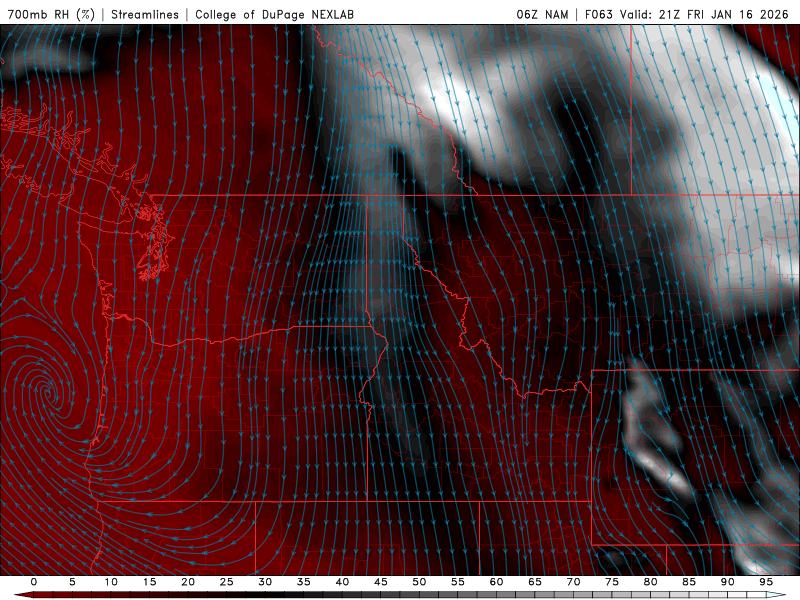Click the colorbar label "0"

coord(34,582)
